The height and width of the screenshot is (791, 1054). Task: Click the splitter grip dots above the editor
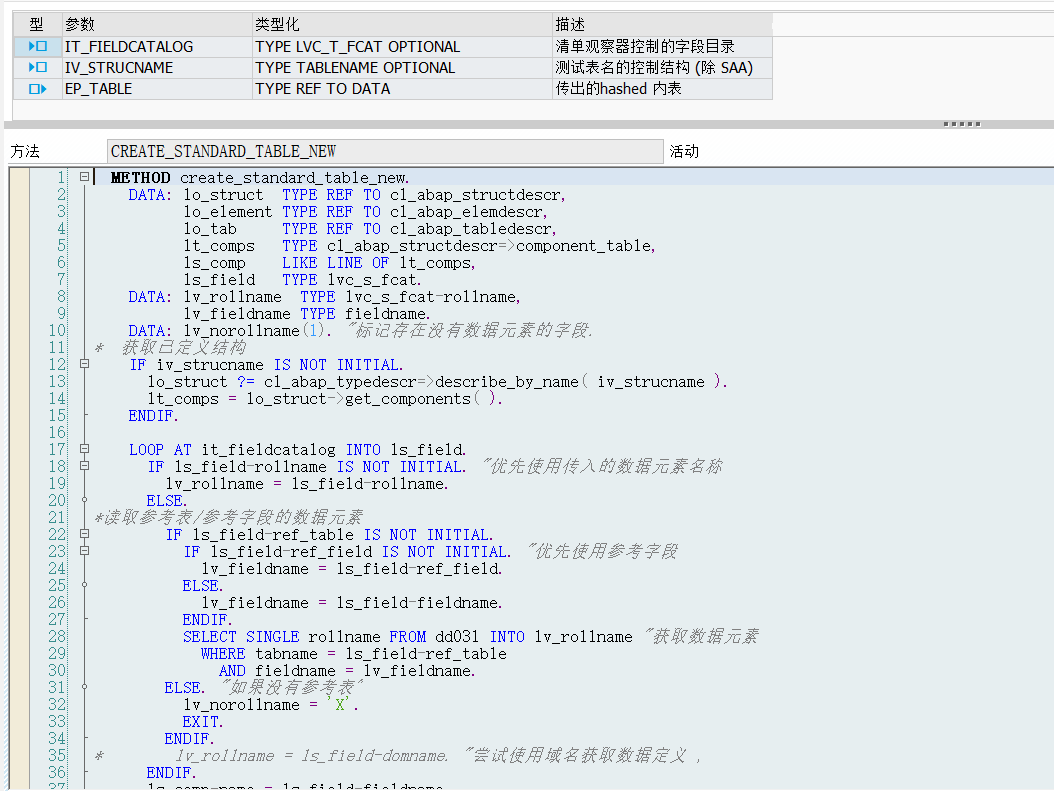962,124
